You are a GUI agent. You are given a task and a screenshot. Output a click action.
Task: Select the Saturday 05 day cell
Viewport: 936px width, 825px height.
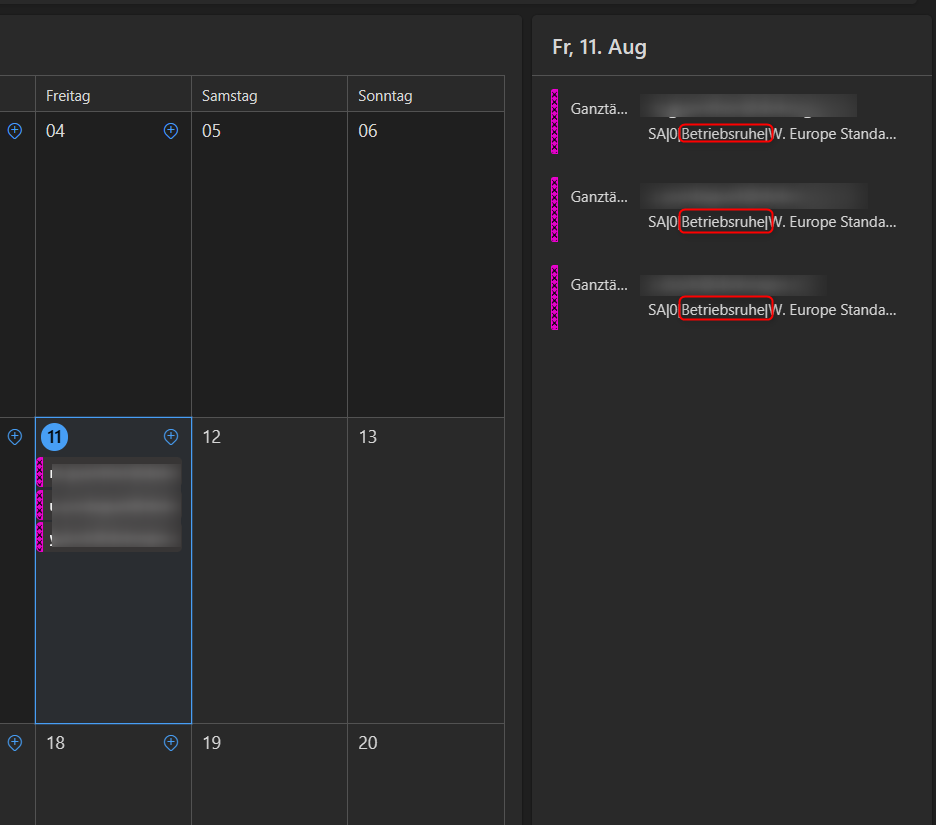(269, 265)
